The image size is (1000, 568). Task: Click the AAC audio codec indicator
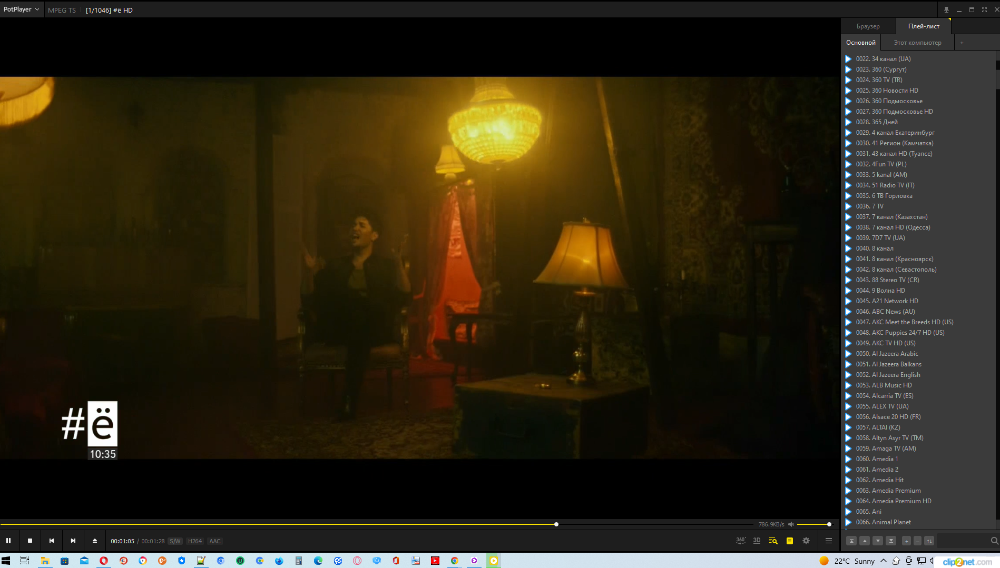[215, 541]
